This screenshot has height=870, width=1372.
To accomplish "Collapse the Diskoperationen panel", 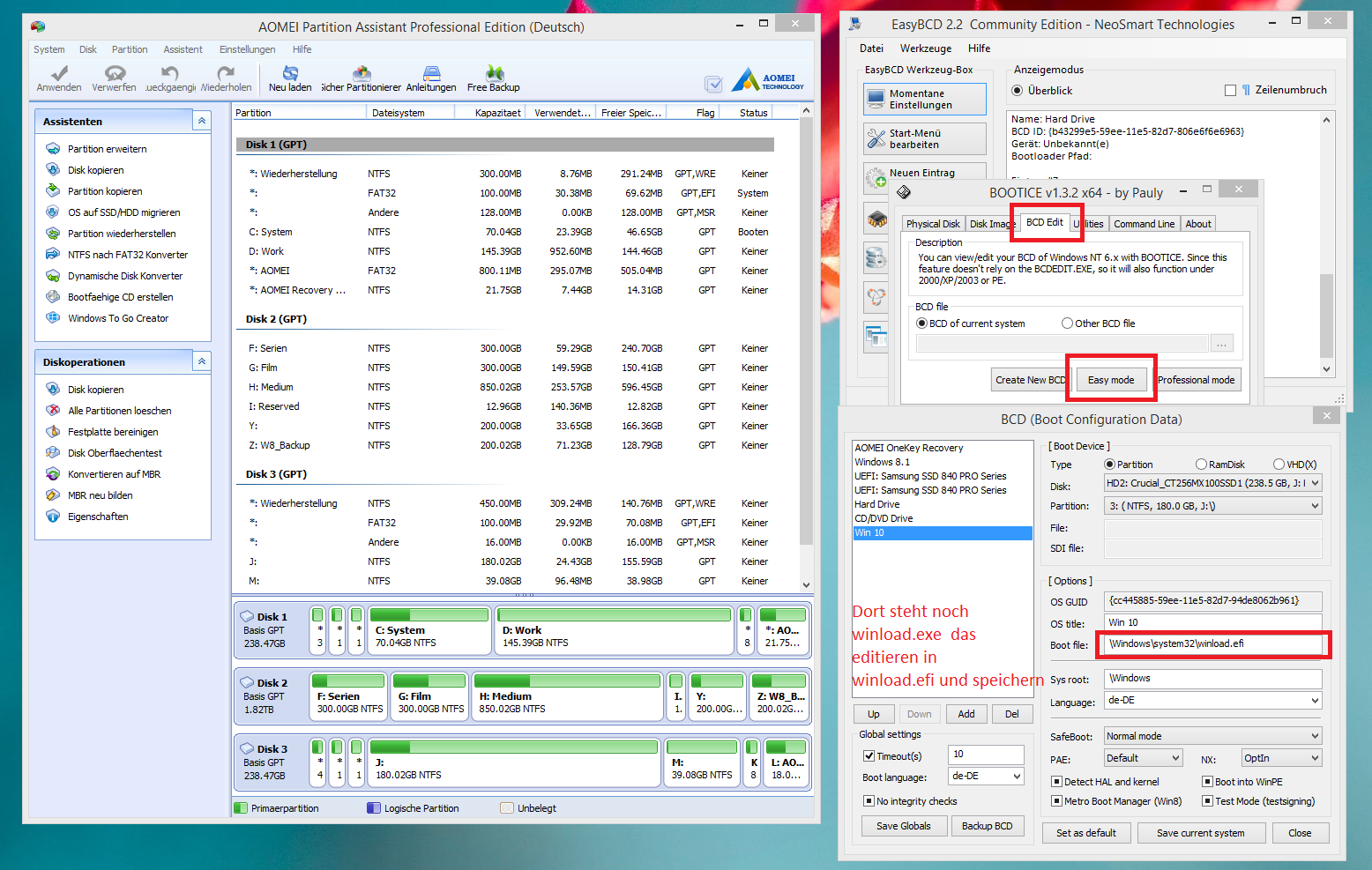I will coord(202,361).
